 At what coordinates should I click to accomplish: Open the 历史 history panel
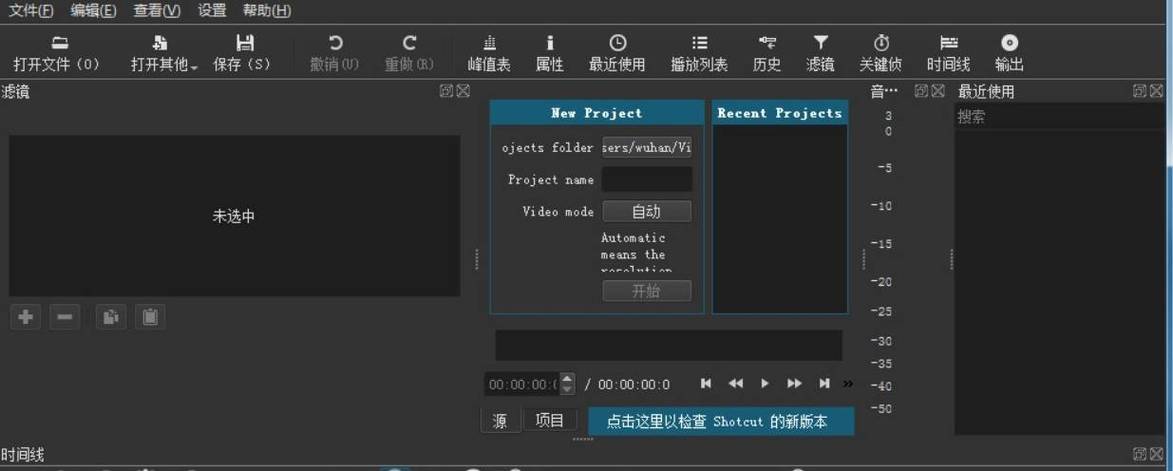click(767, 53)
